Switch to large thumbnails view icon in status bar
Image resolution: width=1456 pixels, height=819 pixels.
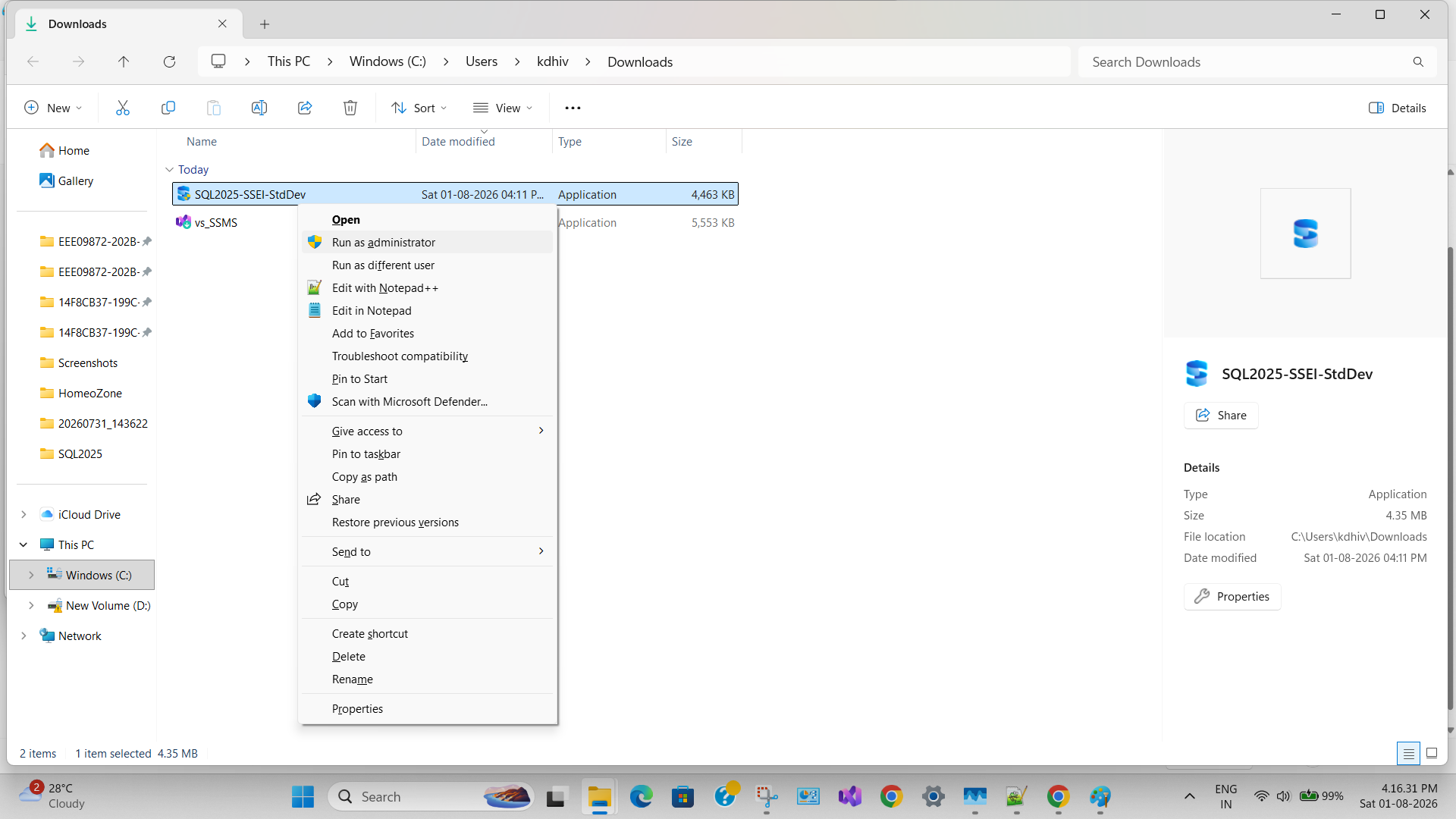click(x=1432, y=753)
